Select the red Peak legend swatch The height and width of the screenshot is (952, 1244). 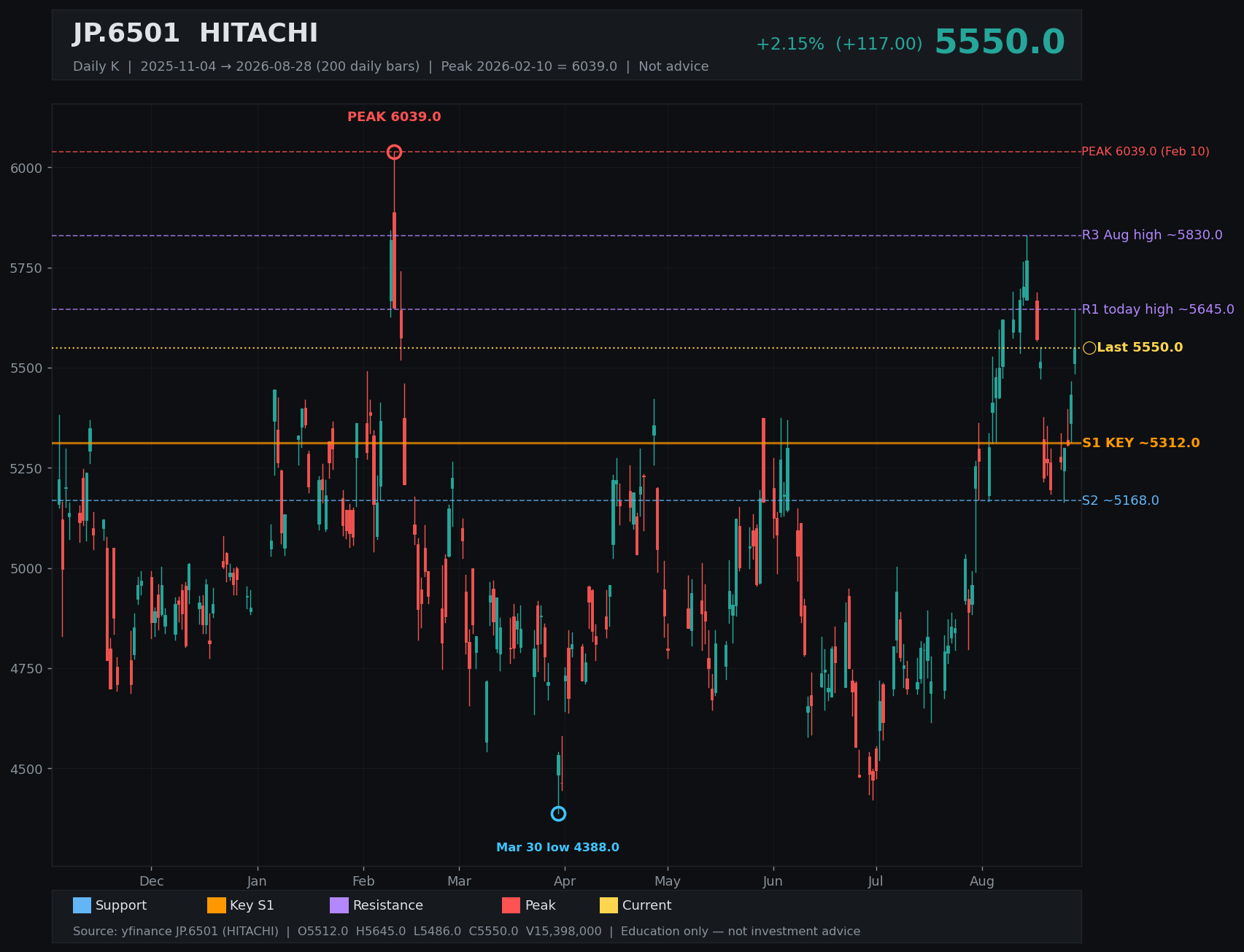tap(511, 905)
